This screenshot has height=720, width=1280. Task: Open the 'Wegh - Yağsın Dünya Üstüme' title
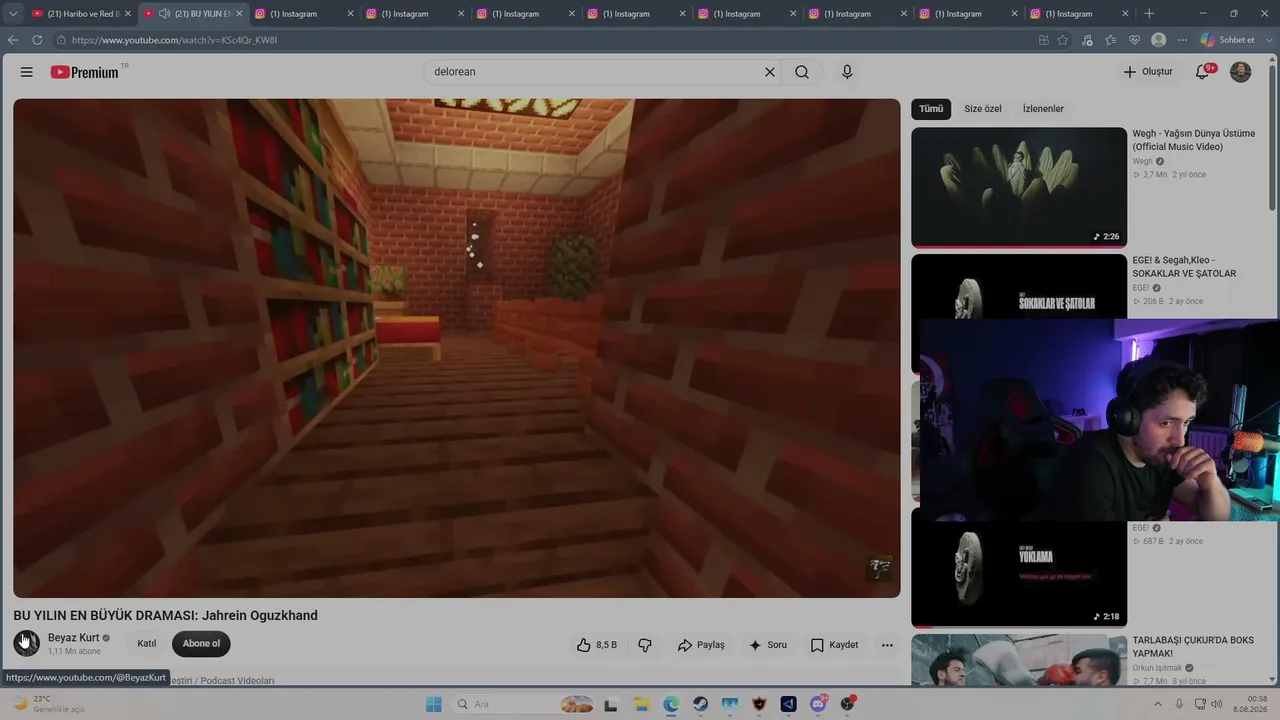1193,140
